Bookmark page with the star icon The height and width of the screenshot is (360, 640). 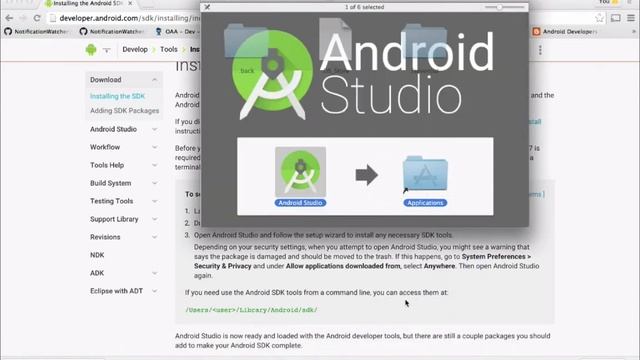(599, 18)
